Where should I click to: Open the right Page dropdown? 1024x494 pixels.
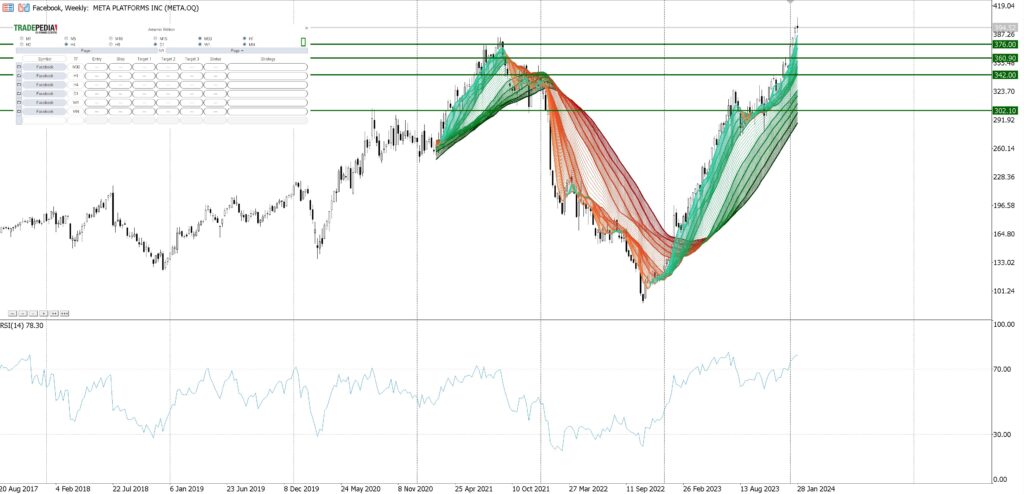236,51
